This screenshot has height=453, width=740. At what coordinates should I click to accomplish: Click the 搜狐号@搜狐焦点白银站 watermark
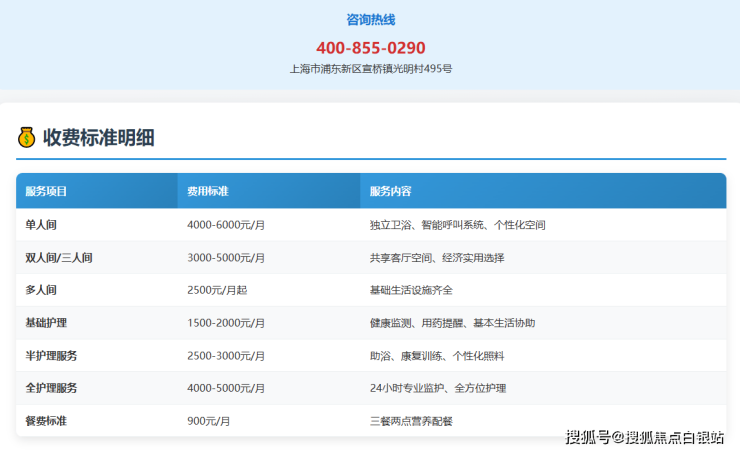point(644,437)
